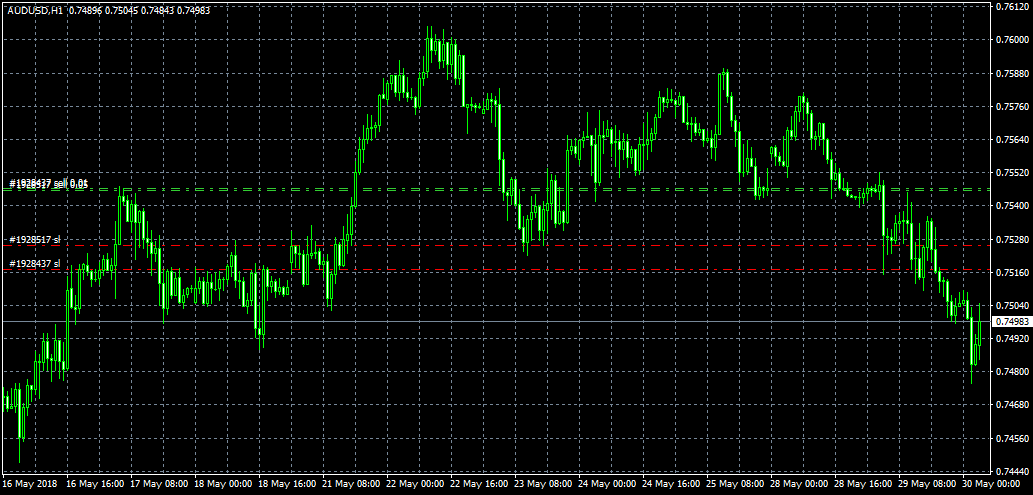Image resolution: width=1033 pixels, height=495 pixels.
Task: Click the 22 May 00:00 time label
Action: point(415,483)
